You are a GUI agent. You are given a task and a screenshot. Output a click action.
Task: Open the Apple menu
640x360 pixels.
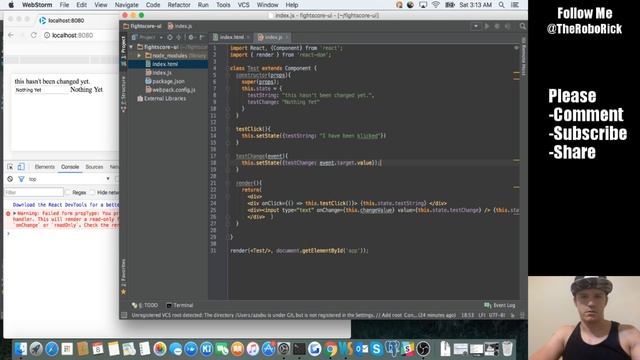(x=11, y=5)
